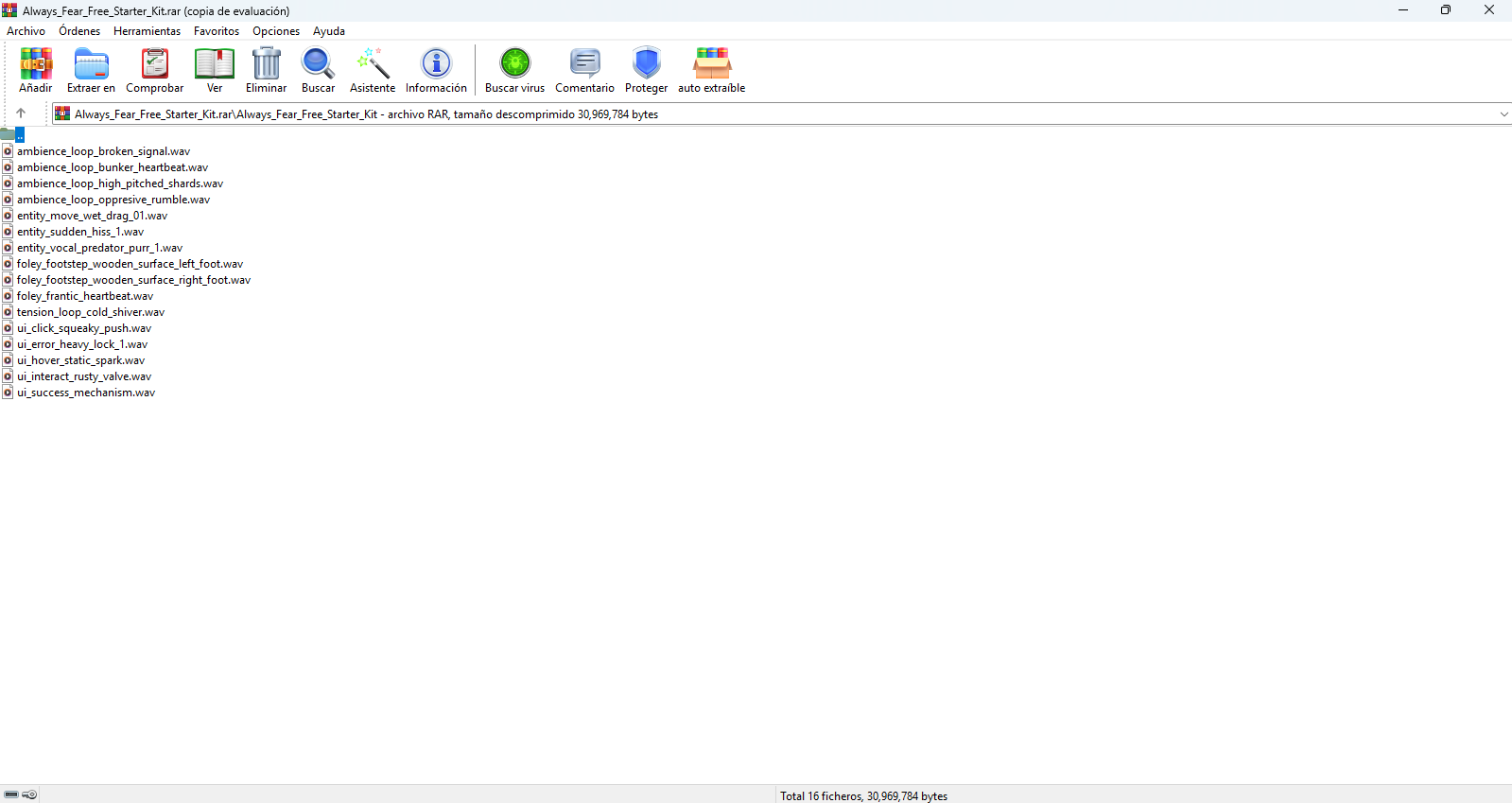Viewport: 1512px width, 803px height.
Task: Restore down the WinRAR window
Action: tap(1446, 10)
